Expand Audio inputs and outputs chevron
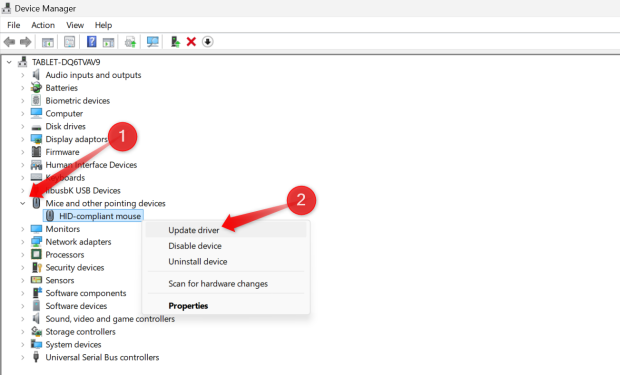Image resolution: width=620 pixels, height=375 pixels. pos(23,75)
